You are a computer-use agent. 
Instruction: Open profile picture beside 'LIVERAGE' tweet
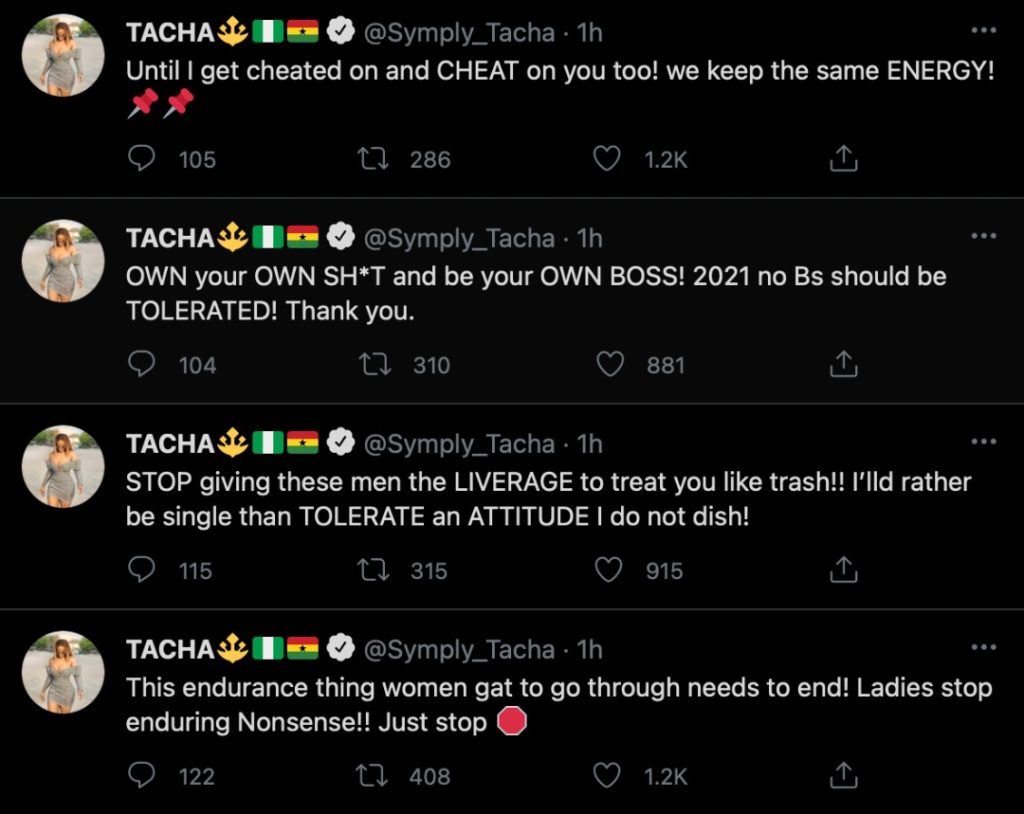(63, 466)
